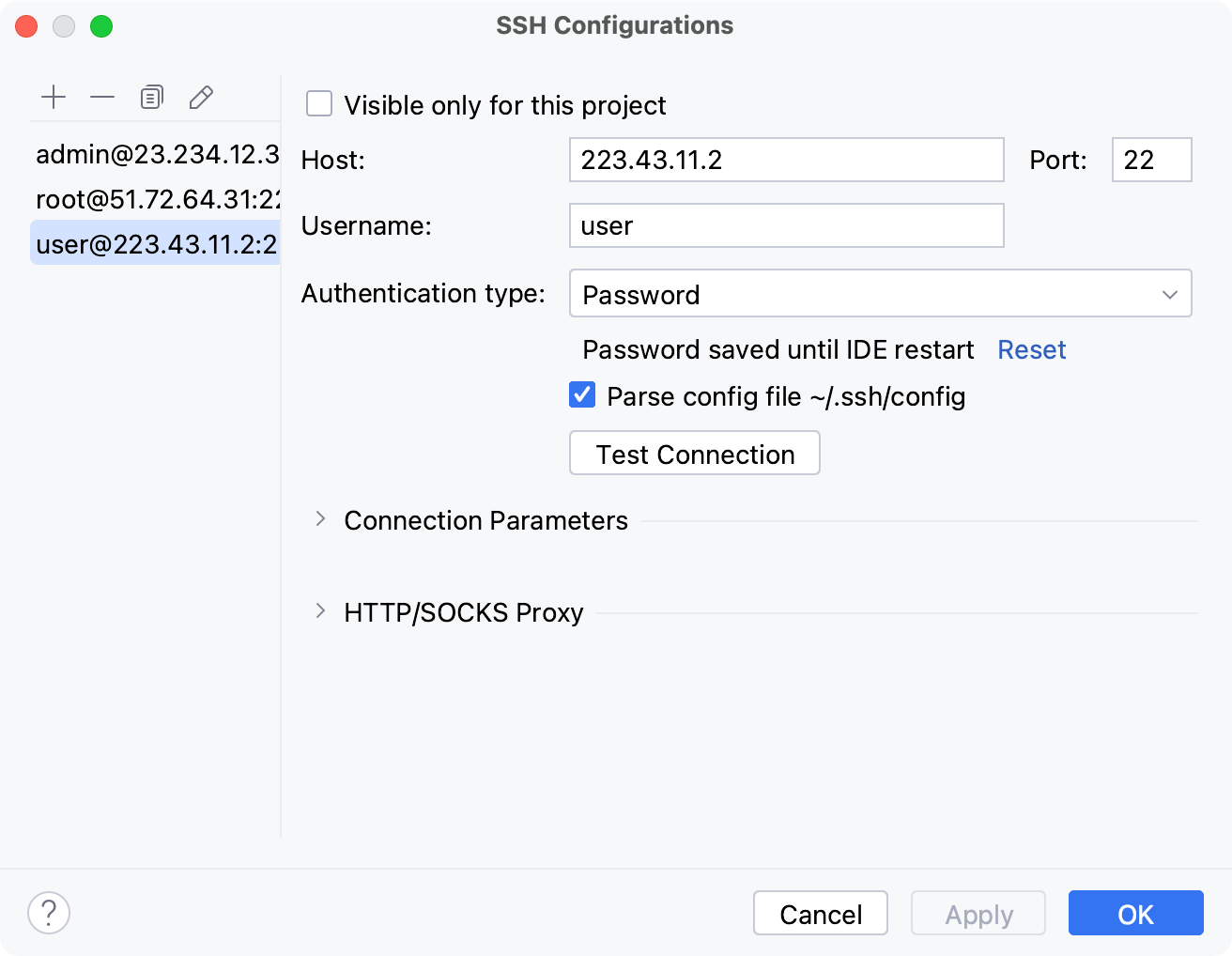Select the admin@23.234.12.3 configuration
This screenshot has height=956, width=1232.
141,154
